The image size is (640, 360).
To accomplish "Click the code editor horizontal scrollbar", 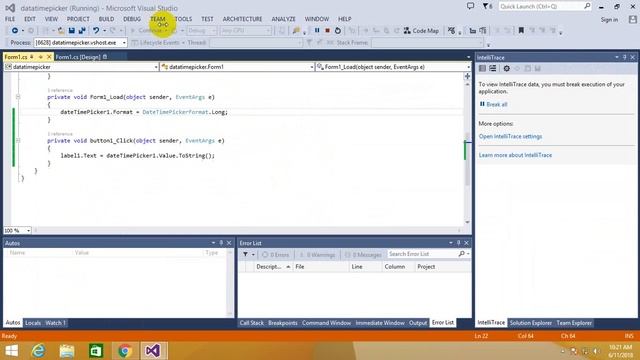I will point(248,231).
